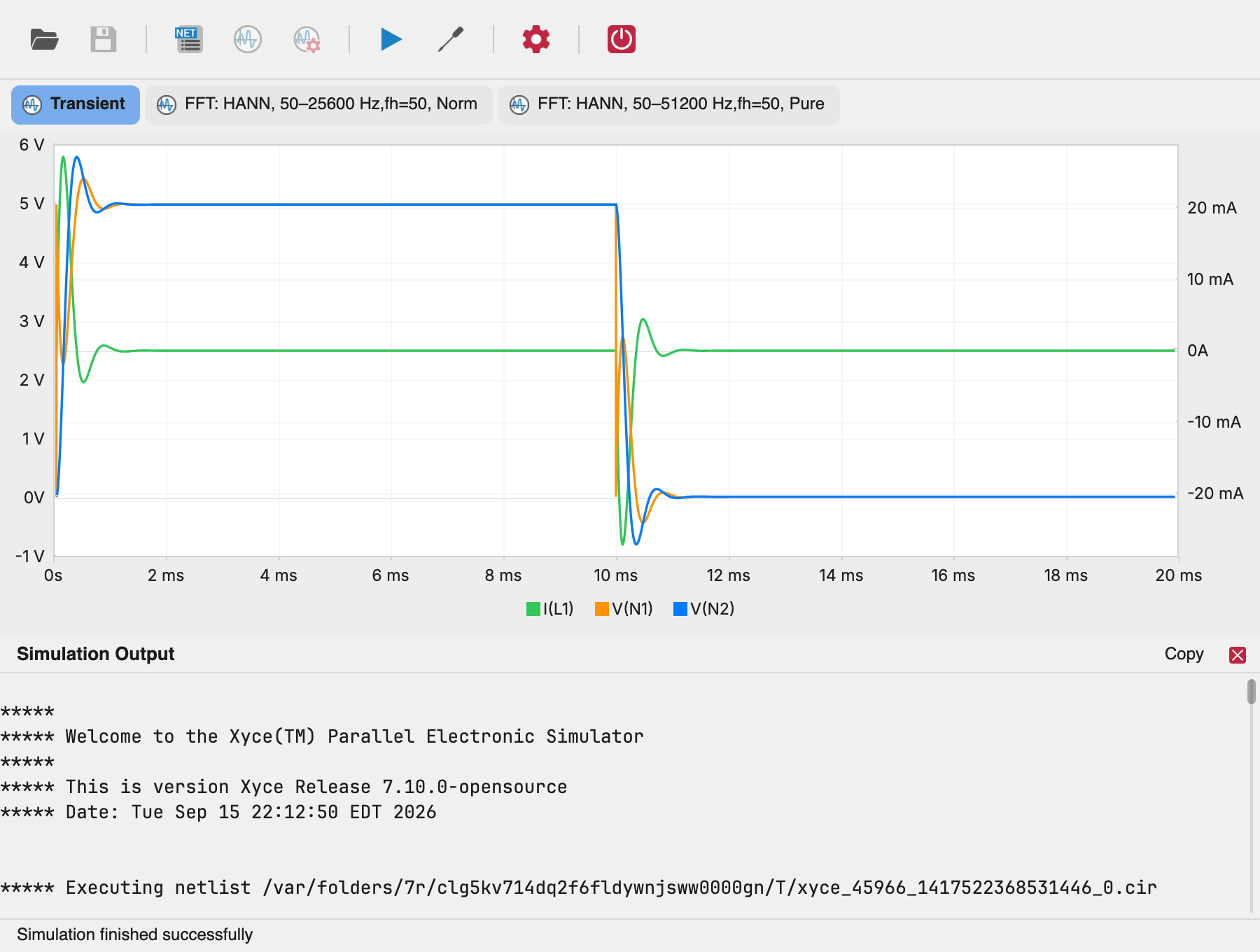Viewport: 1260px width, 952px height.
Task: Click the 'Executing netlist' output line
Action: [578, 888]
